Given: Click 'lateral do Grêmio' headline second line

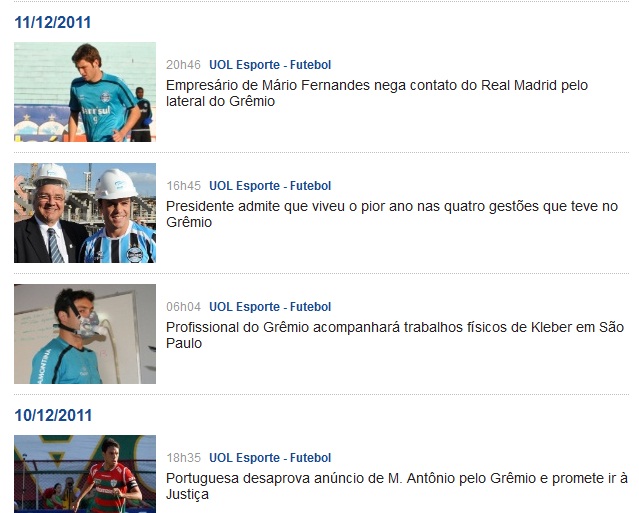Looking at the screenshot, I should tap(220, 101).
